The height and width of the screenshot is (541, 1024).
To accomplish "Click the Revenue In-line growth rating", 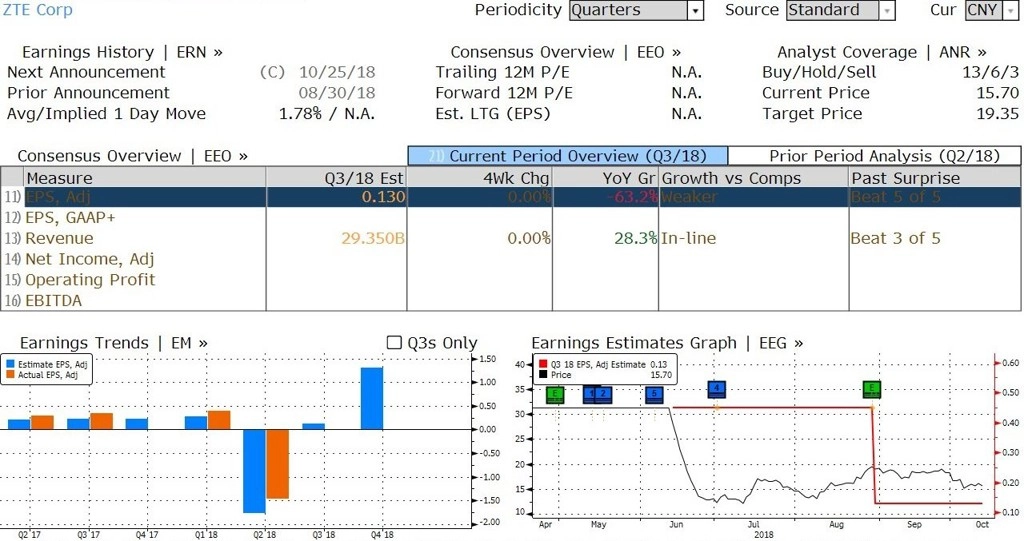I will coord(688,238).
